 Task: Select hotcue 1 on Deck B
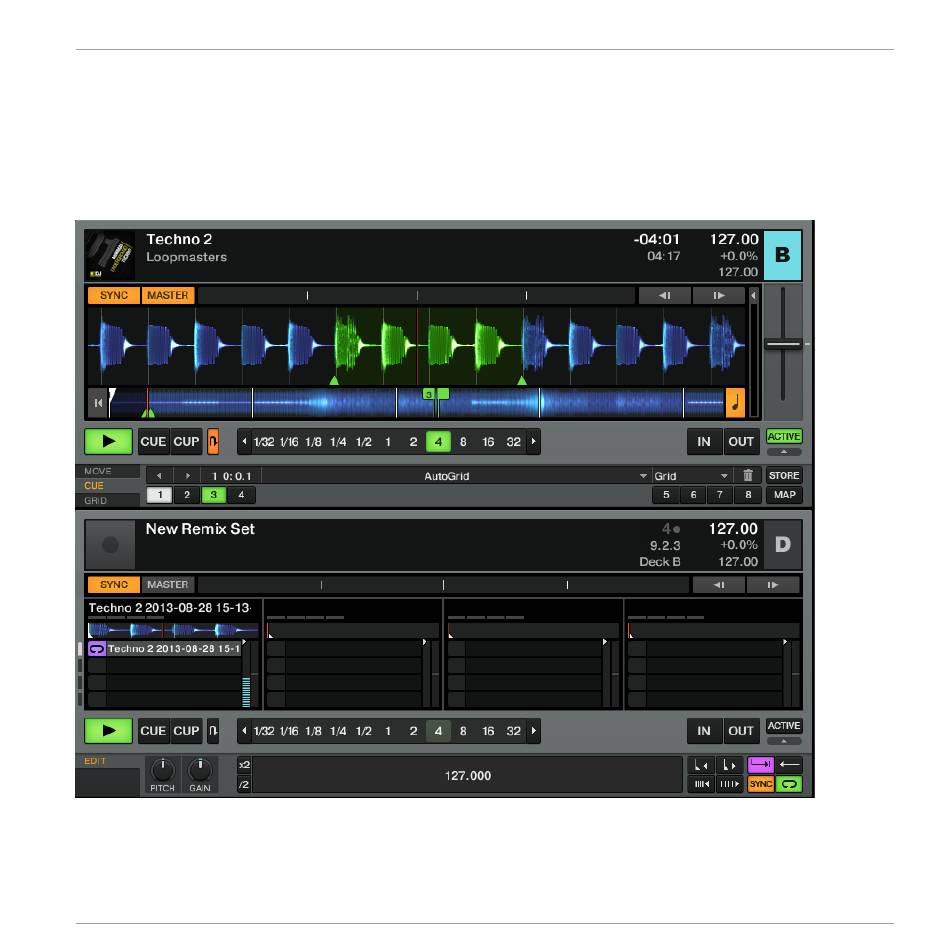pyautogui.click(x=160, y=495)
